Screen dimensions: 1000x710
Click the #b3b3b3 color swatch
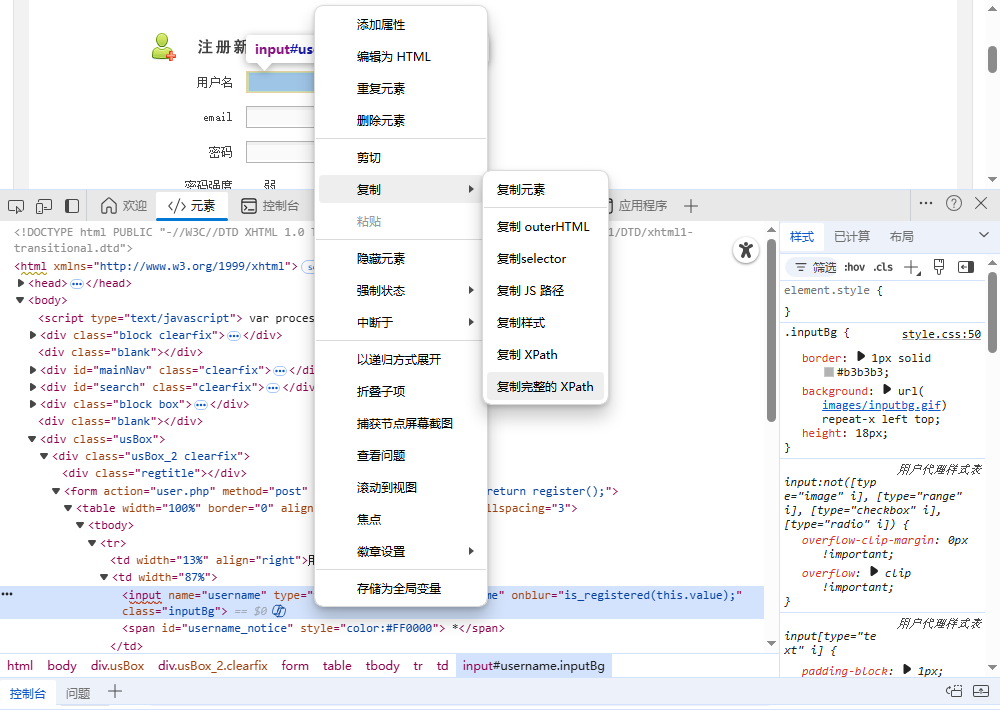pos(829,372)
